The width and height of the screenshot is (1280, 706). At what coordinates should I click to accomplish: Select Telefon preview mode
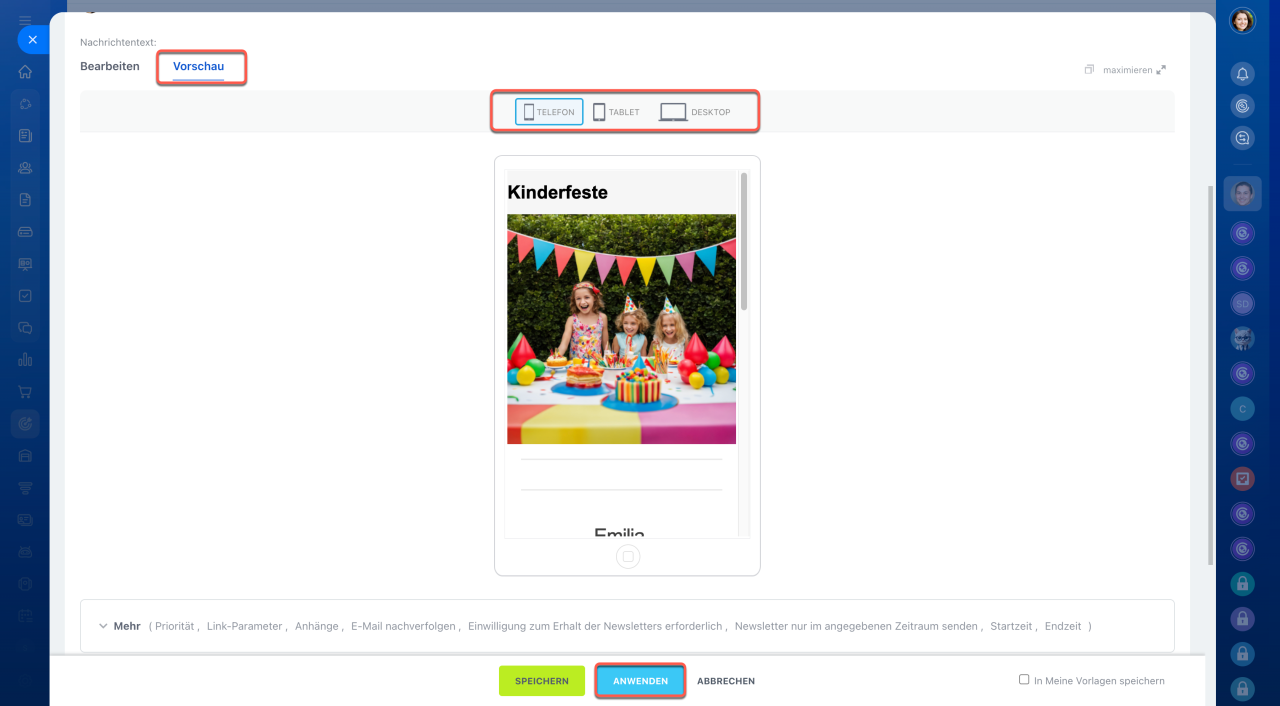549,112
